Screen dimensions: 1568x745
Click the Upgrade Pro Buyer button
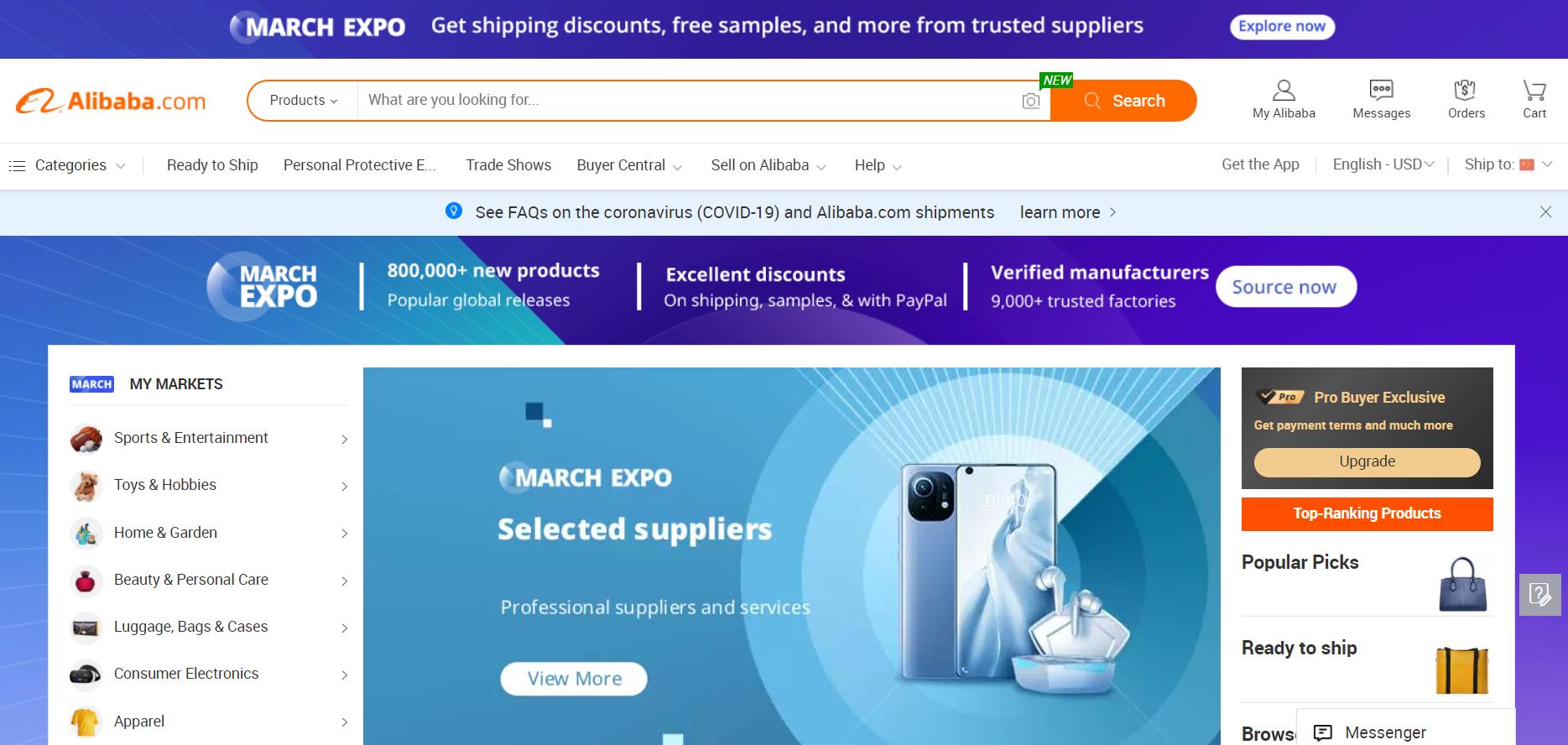(1367, 461)
